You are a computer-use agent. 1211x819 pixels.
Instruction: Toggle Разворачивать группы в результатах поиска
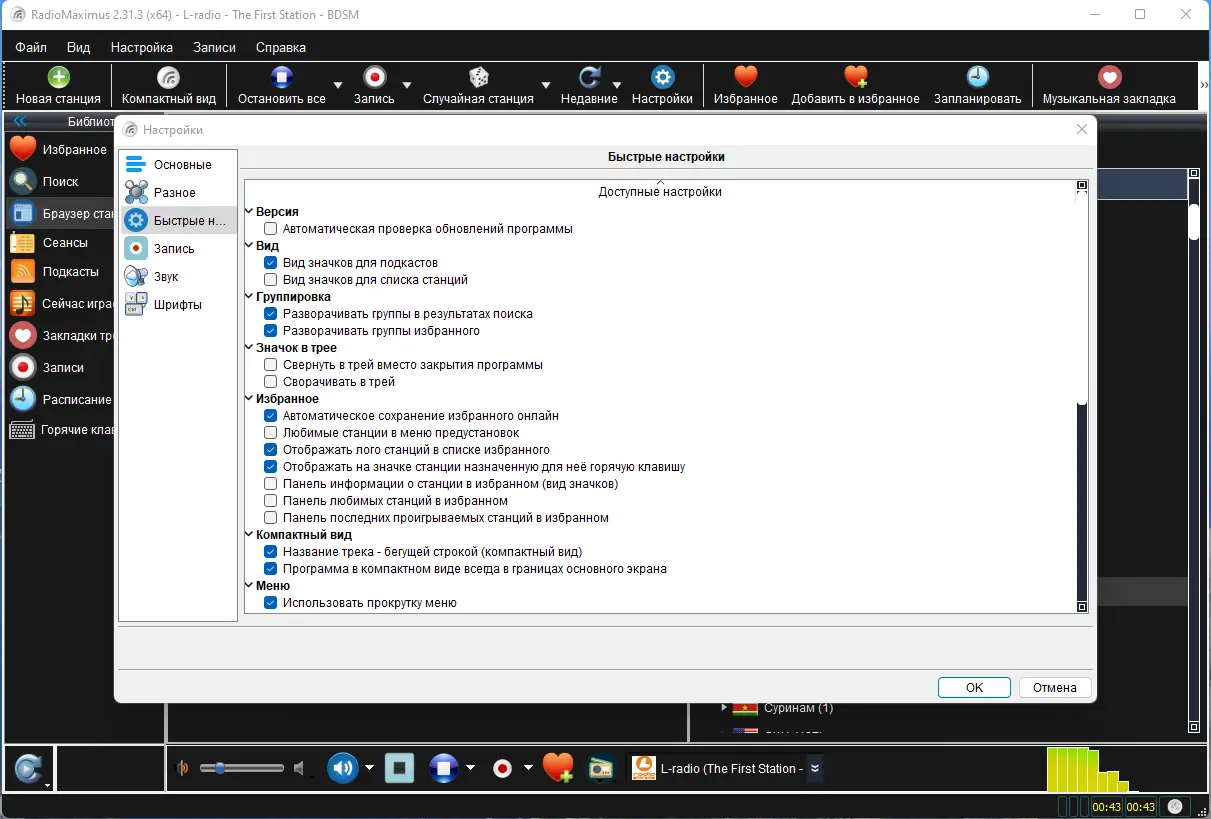tap(270, 314)
